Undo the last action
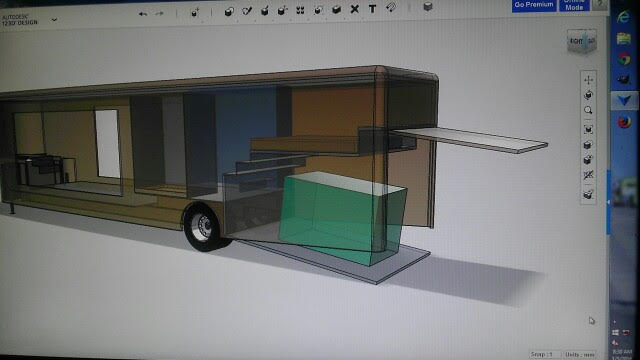 tap(142, 14)
